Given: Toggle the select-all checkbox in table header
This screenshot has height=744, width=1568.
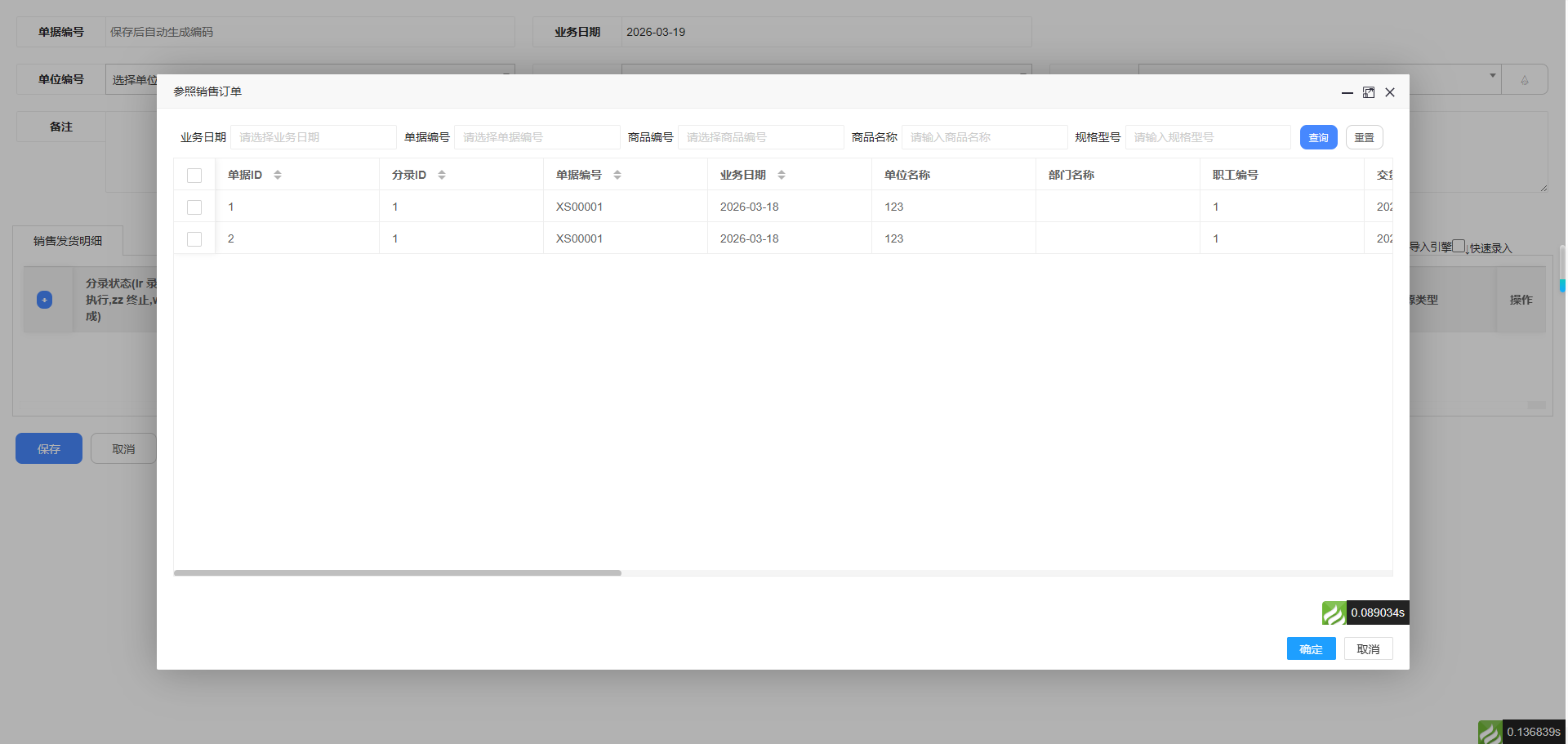Looking at the screenshot, I should 194,176.
